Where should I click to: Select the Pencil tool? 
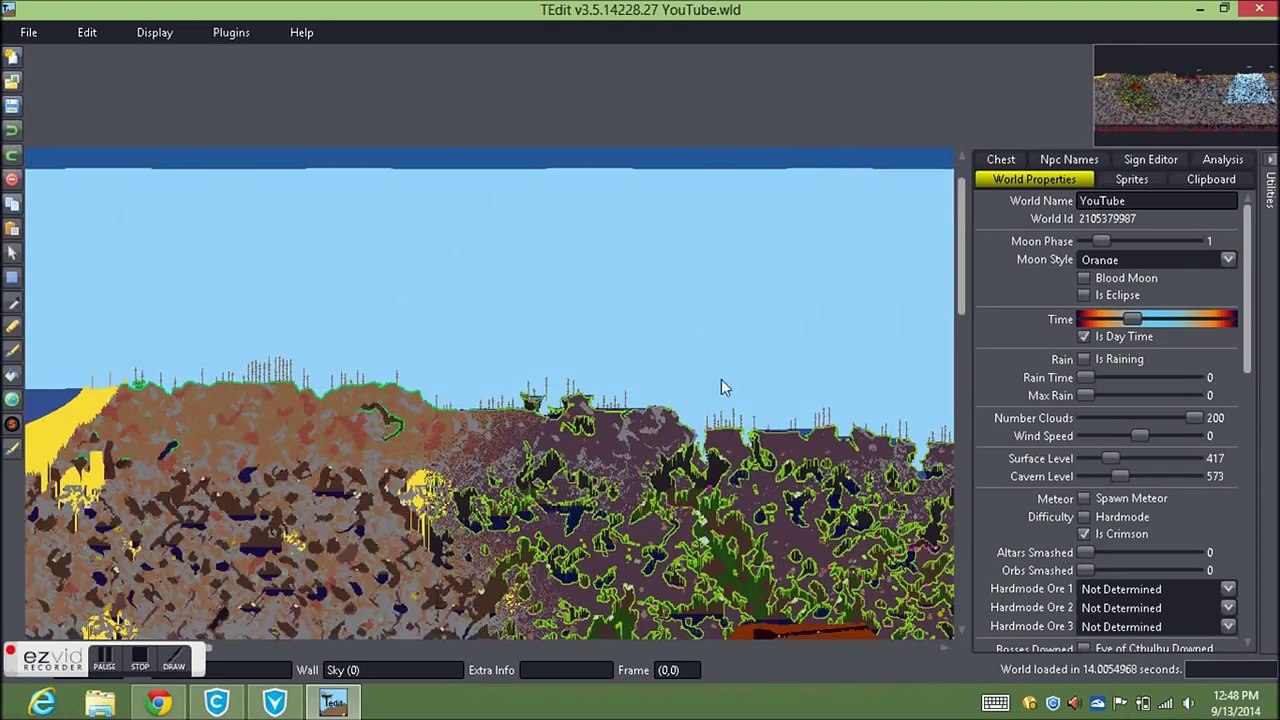[12, 326]
